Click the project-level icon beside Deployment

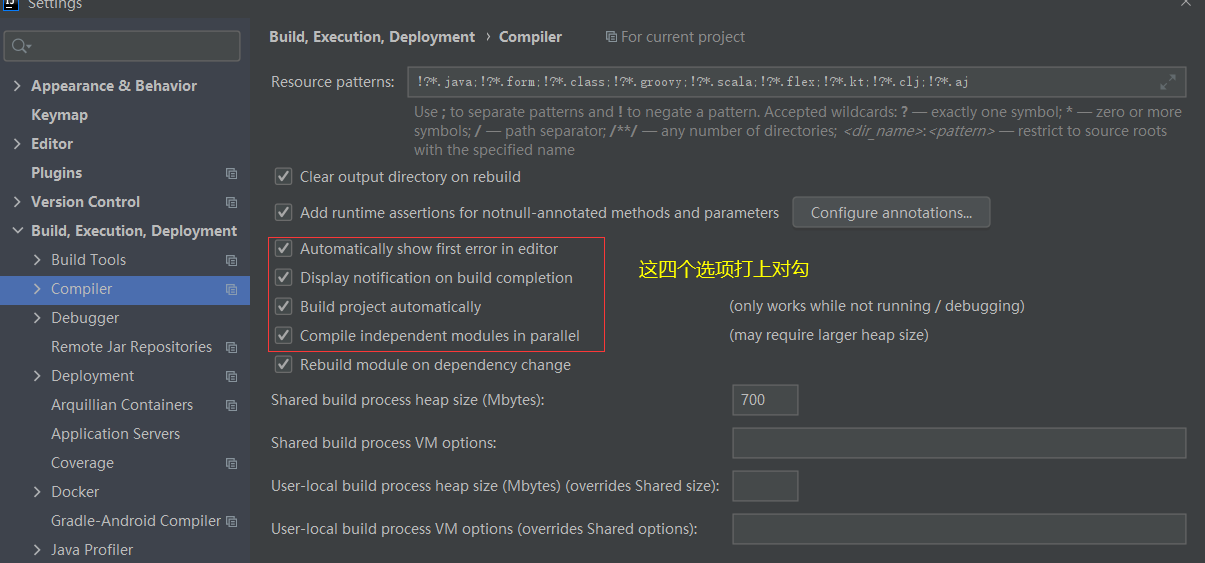tap(232, 376)
